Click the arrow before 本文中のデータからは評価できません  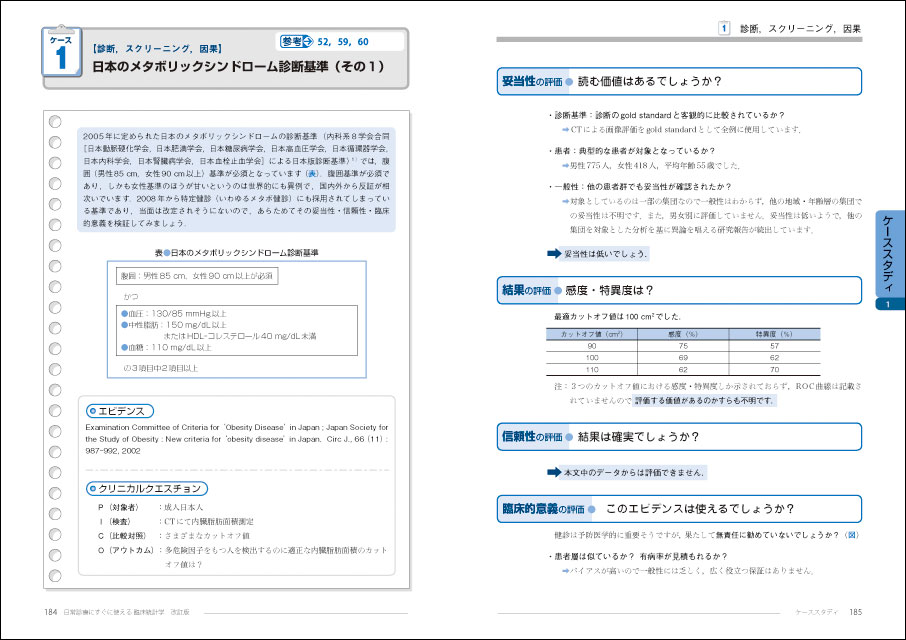coord(554,472)
